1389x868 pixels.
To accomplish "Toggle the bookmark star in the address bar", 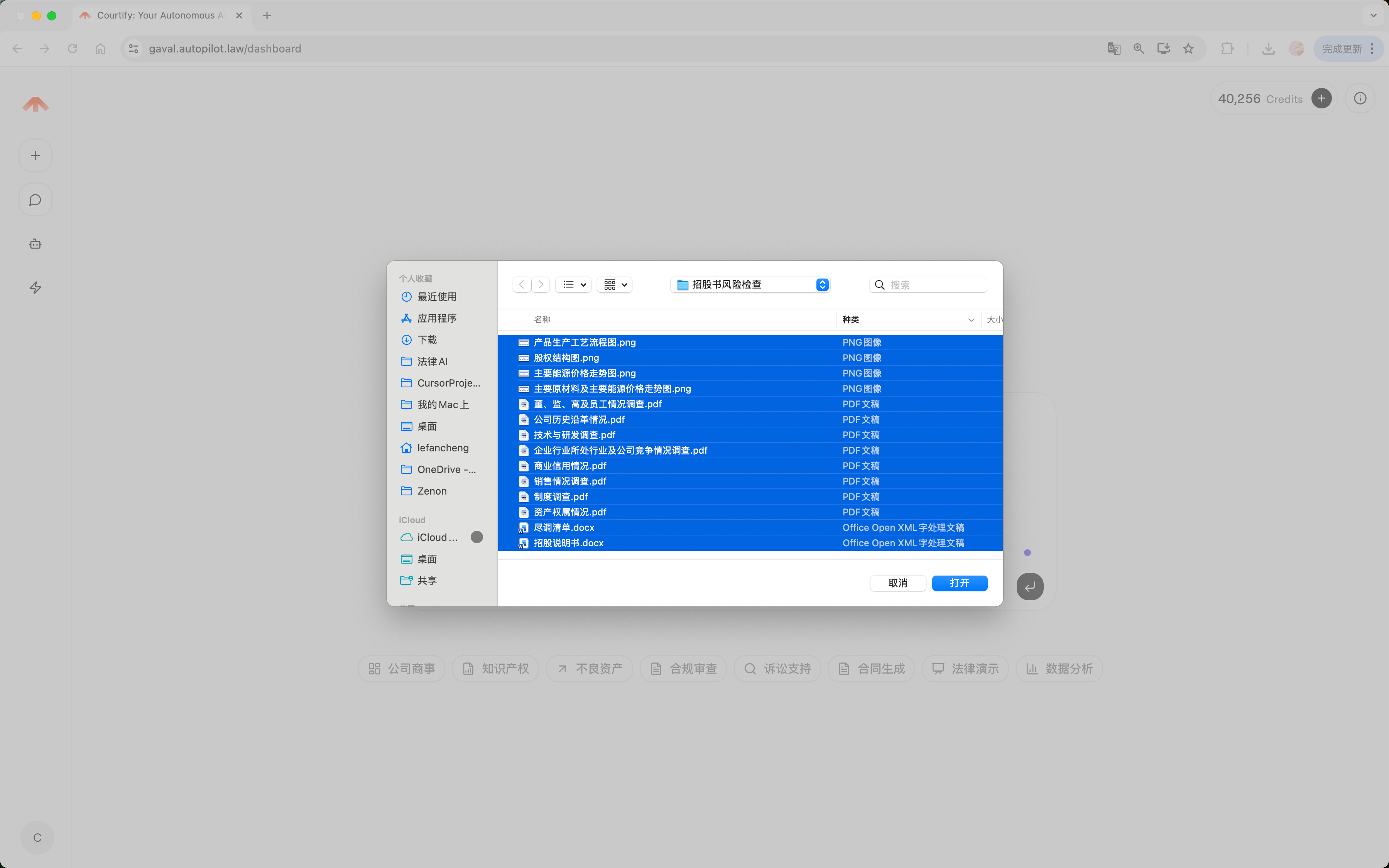I will coord(1188,49).
